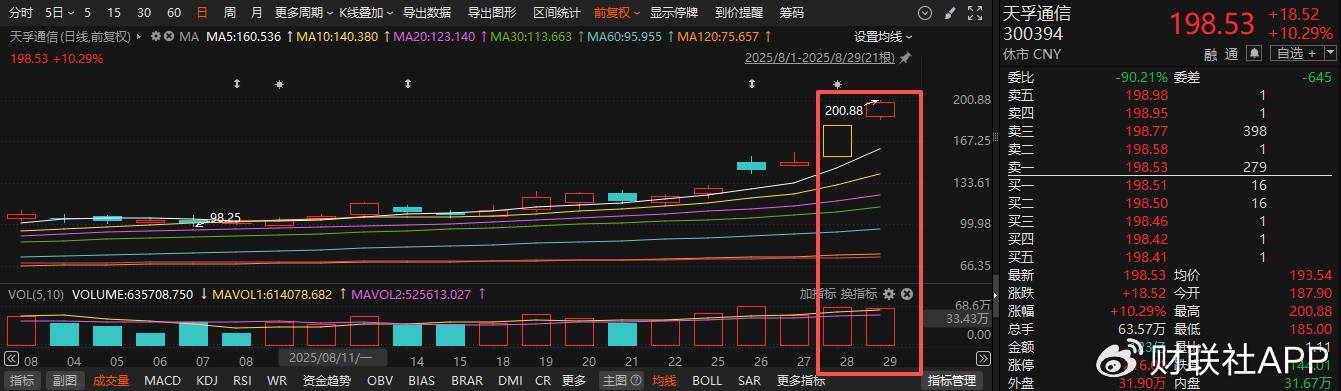1341x391 pixels.
Task: Select the 指标 bottom tab
Action: point(22,381)
